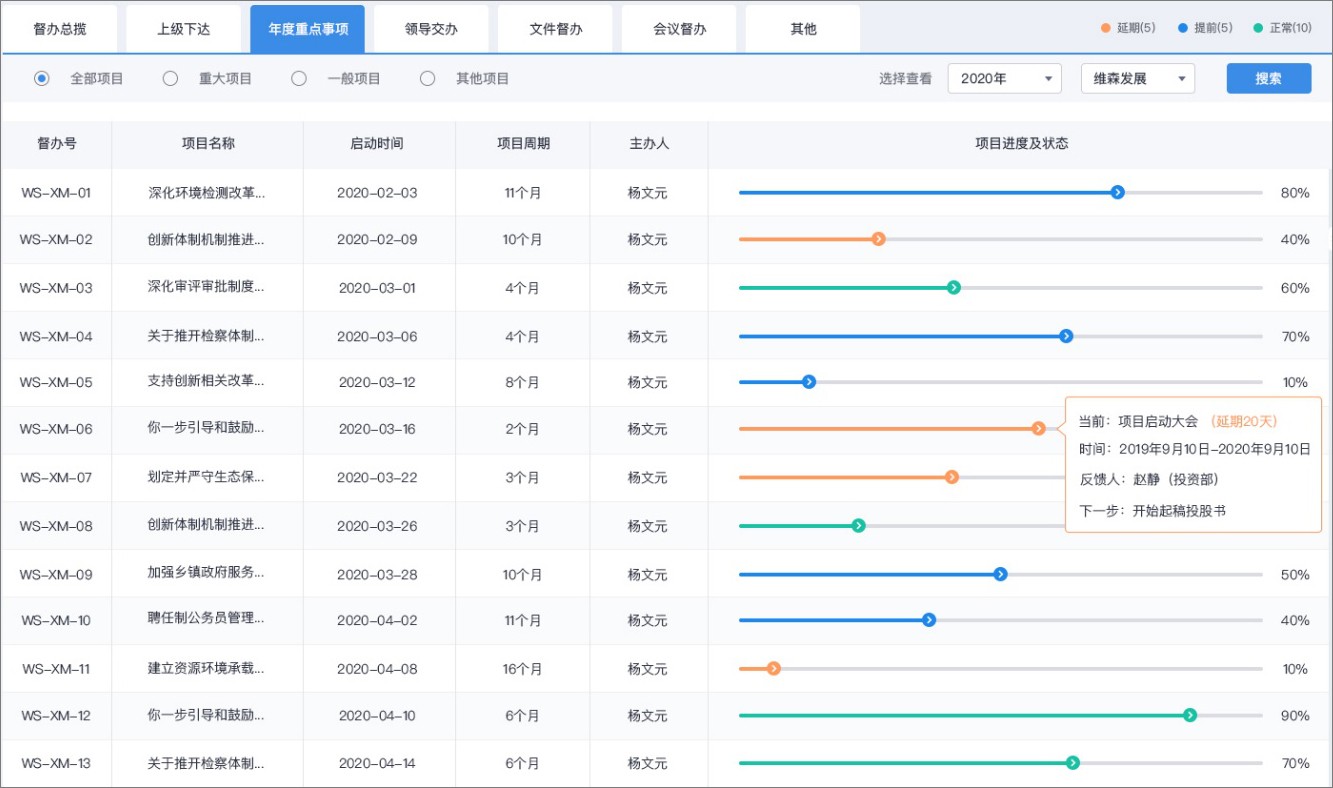This screenshot has width=1333, height=788.
Task: Click WS-XM-09 blue progress marker
Action: coord(1000,574)
